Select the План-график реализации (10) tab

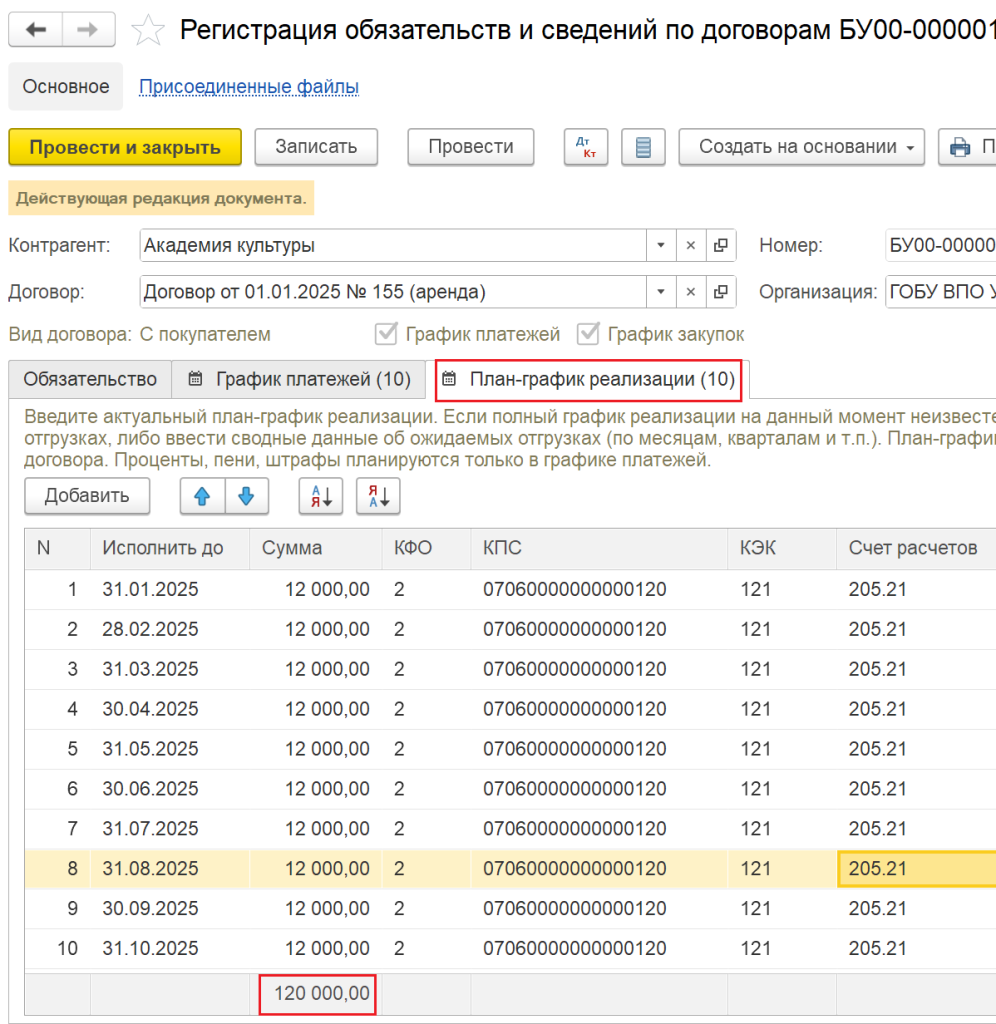[x=589, y=379]
